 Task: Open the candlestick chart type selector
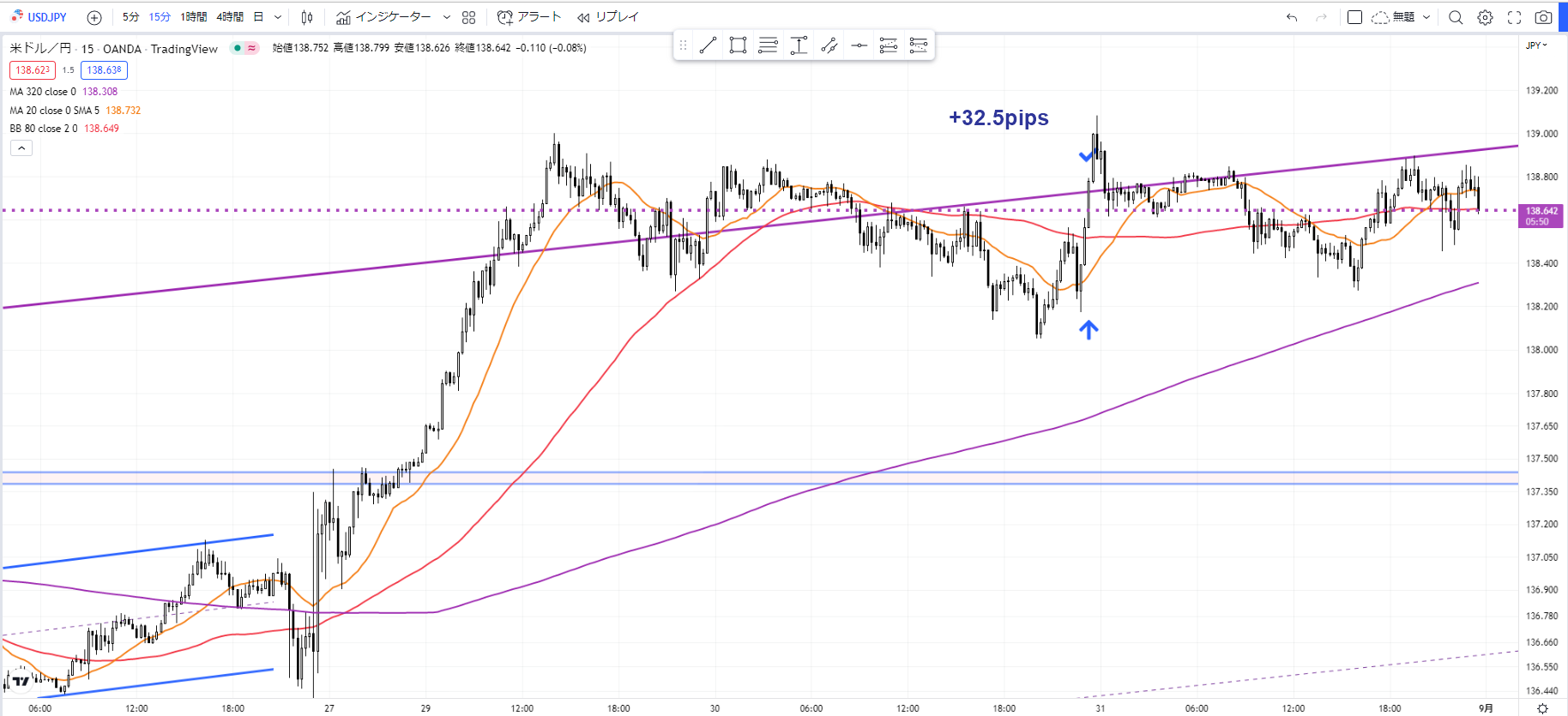(x=307, y=17)
